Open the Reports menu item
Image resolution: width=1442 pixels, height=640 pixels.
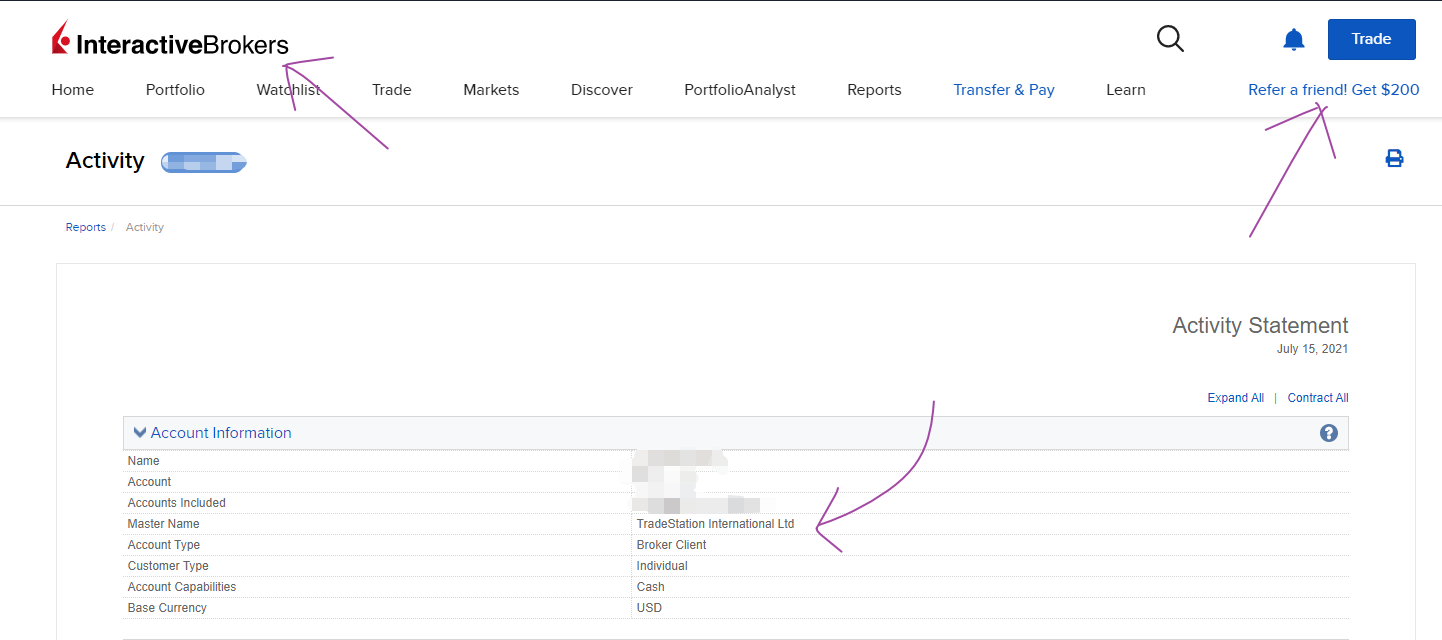click(x=874, y=90)
